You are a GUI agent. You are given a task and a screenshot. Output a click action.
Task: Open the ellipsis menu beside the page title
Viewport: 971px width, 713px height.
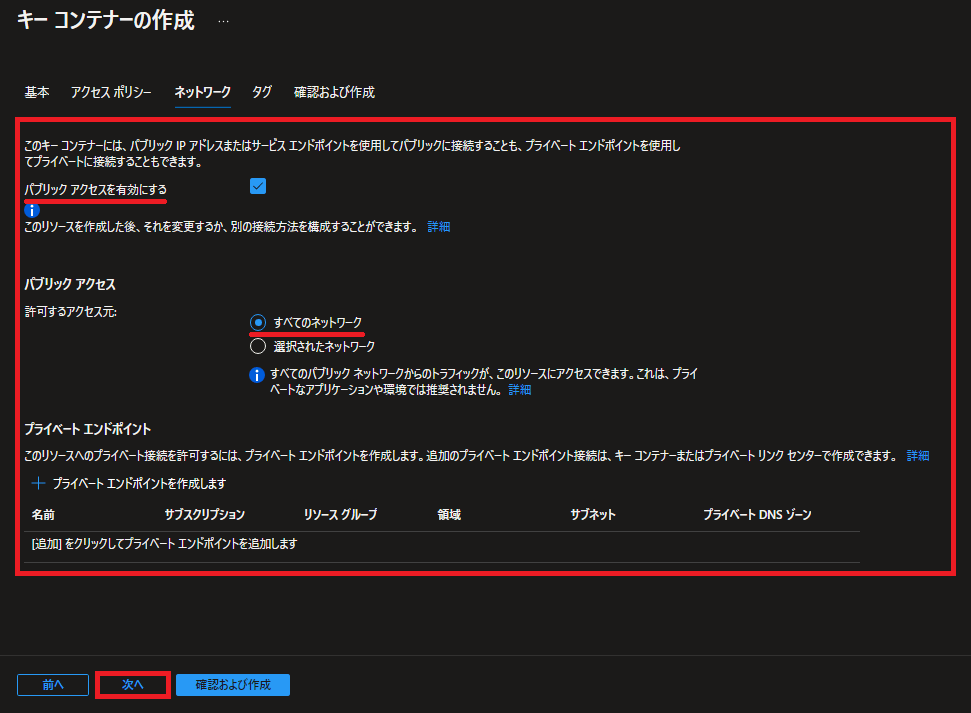click(224, 22)
